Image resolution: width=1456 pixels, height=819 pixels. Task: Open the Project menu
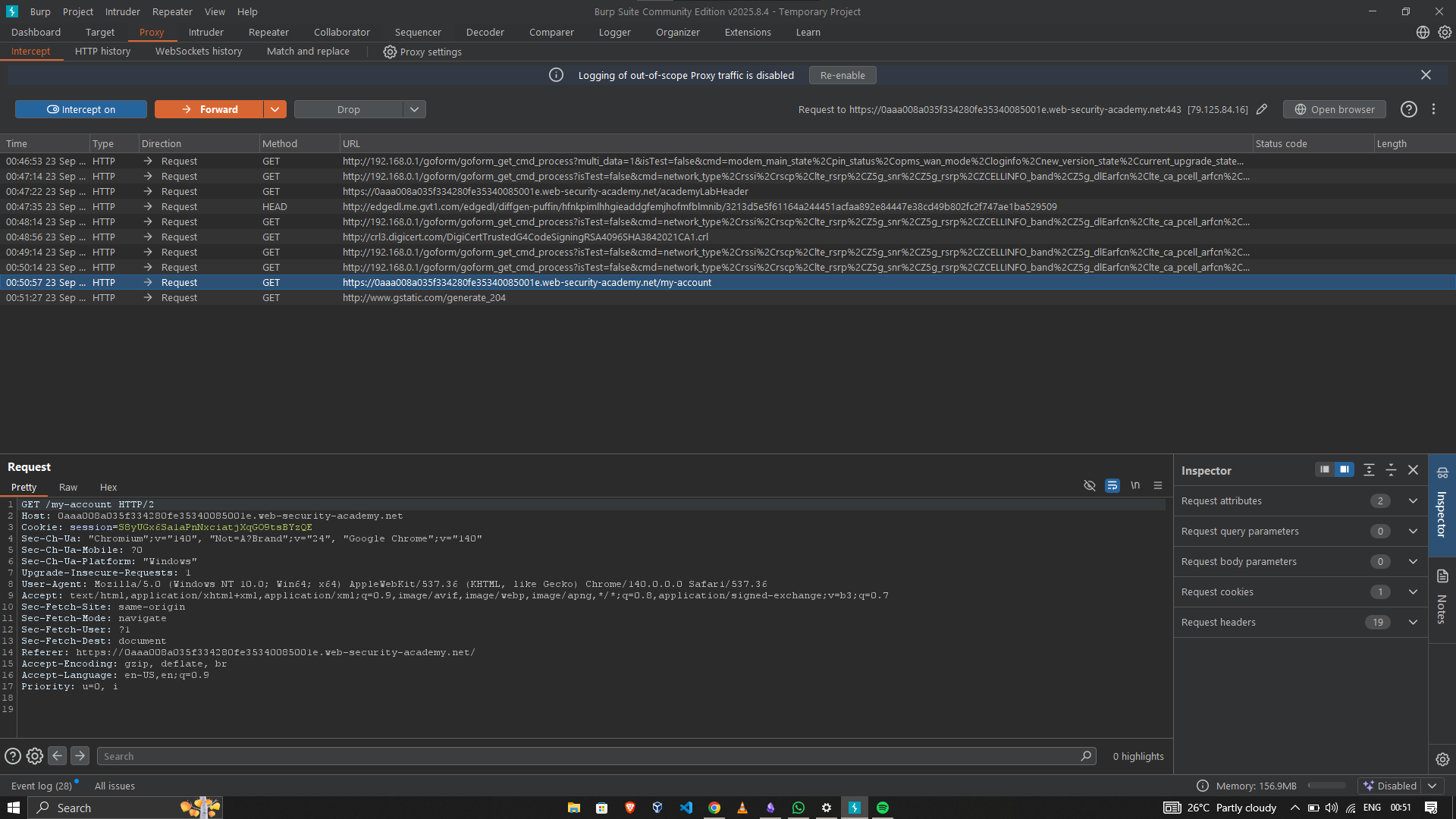(78, 11)
